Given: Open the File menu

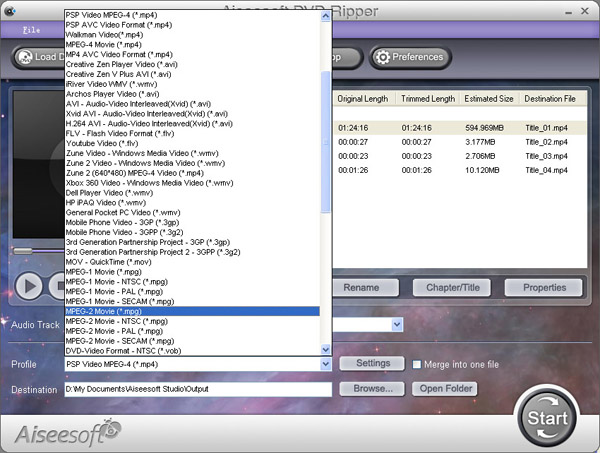Looking at the screenshot, I should click(31, 30).
